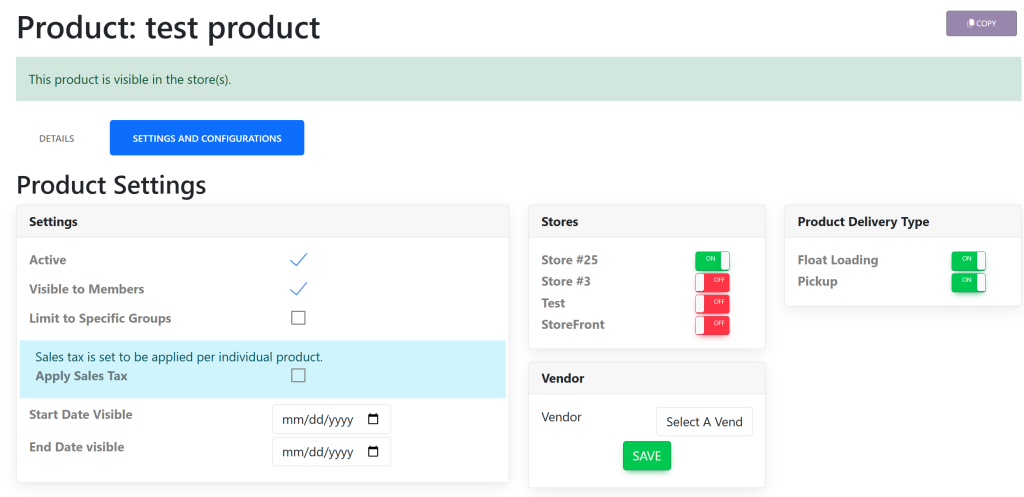Turn off the Pickup delivery toggle
The height and width of the screenshot is (497, 1024).
point(968,282)
